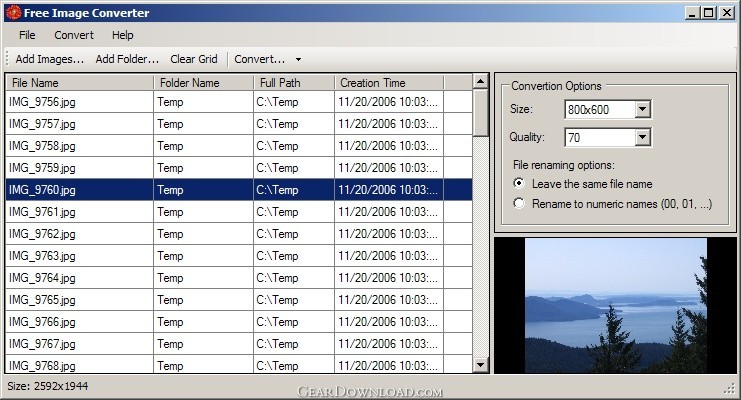Image resolution: width=741 pixels, height=400 pixels.
Task: Select row IMG_9762.jpg
Action: coord(239,234)
